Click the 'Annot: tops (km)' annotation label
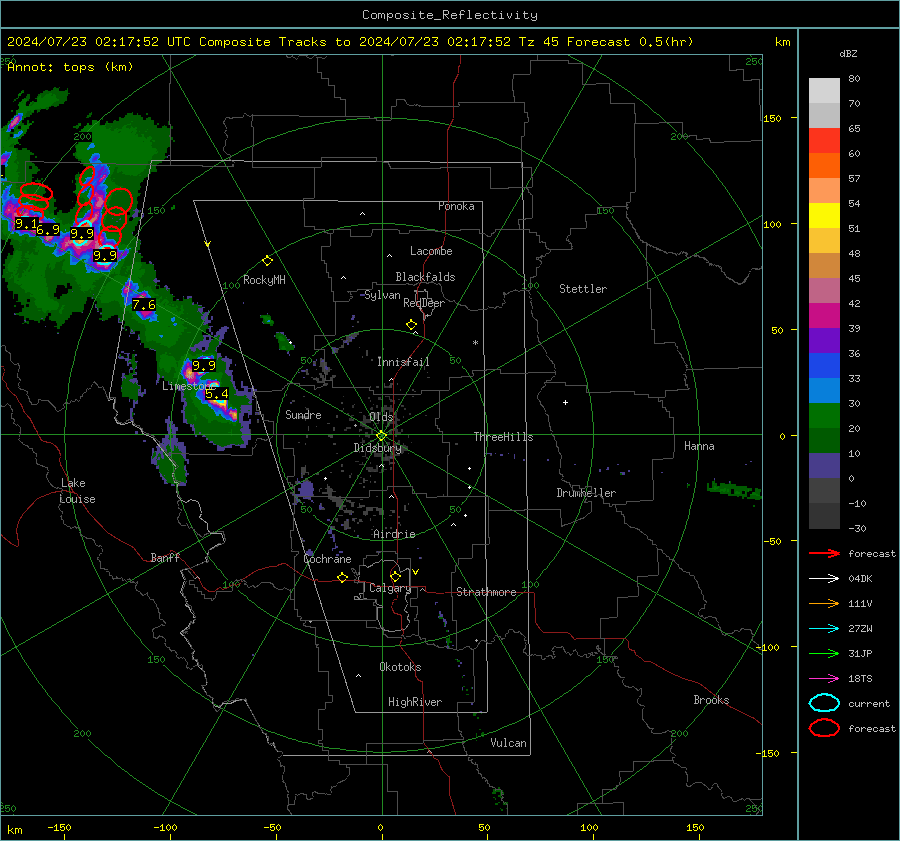Screen dimensions: 900x841 [x=70, y=67]
